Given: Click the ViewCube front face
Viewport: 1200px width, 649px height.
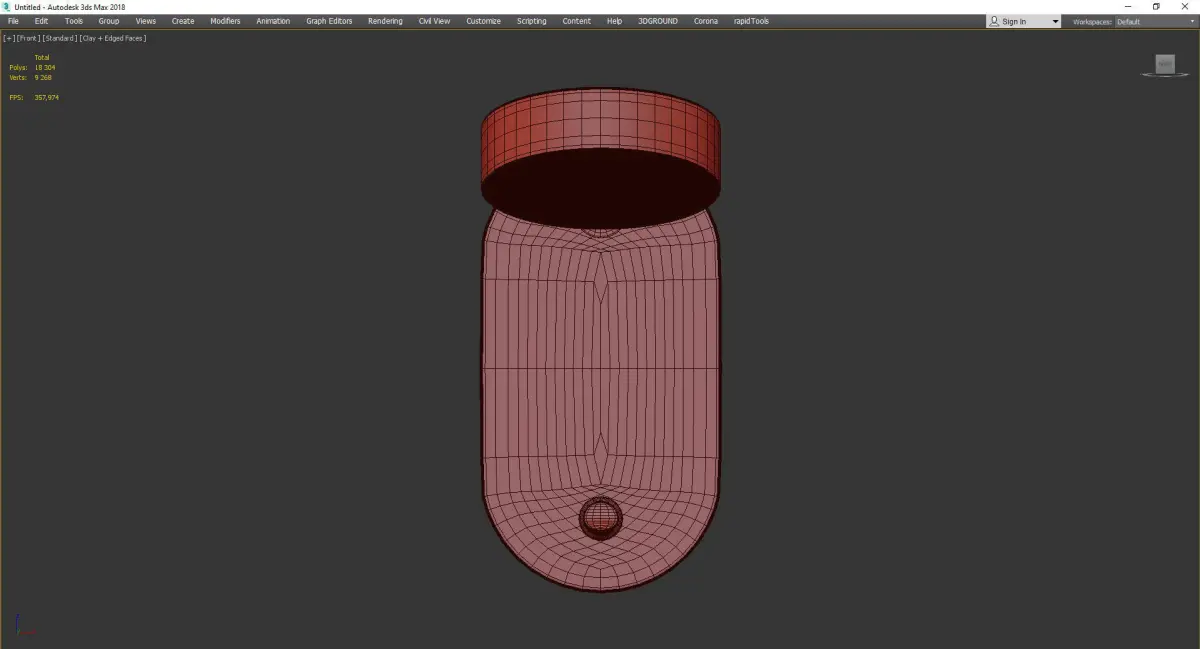Looking at the screenshot, I should (1165, 63).
